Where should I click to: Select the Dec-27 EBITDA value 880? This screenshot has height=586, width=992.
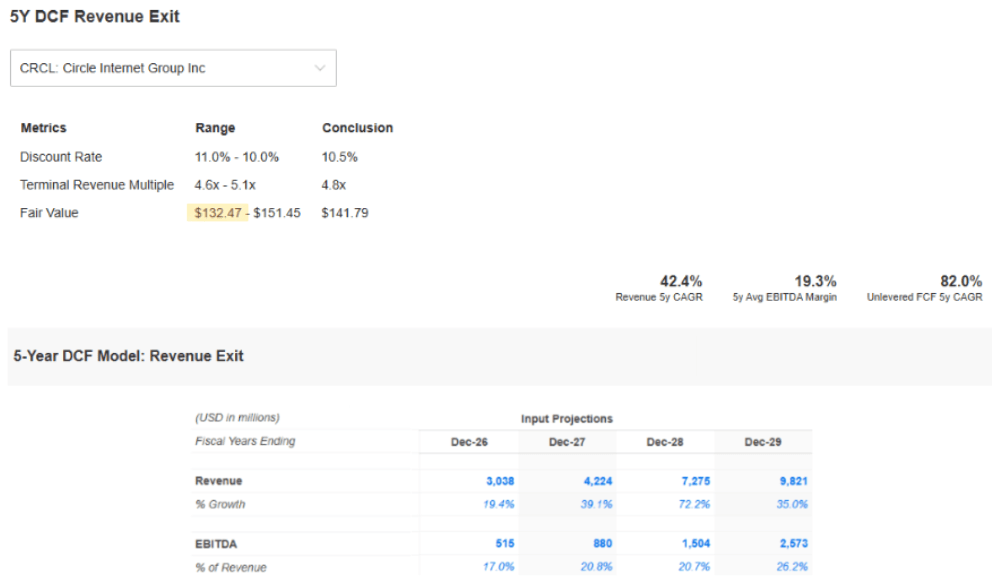tap(603, 544)
